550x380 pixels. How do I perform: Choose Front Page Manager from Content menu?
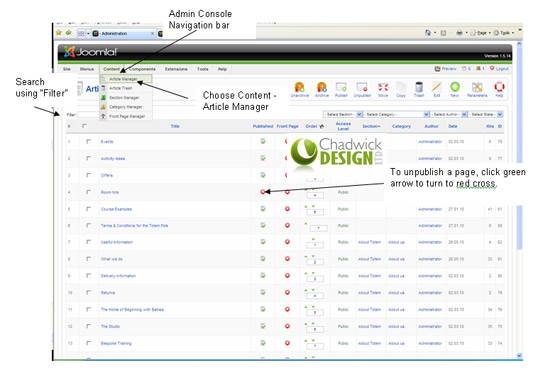pos(126,116)
